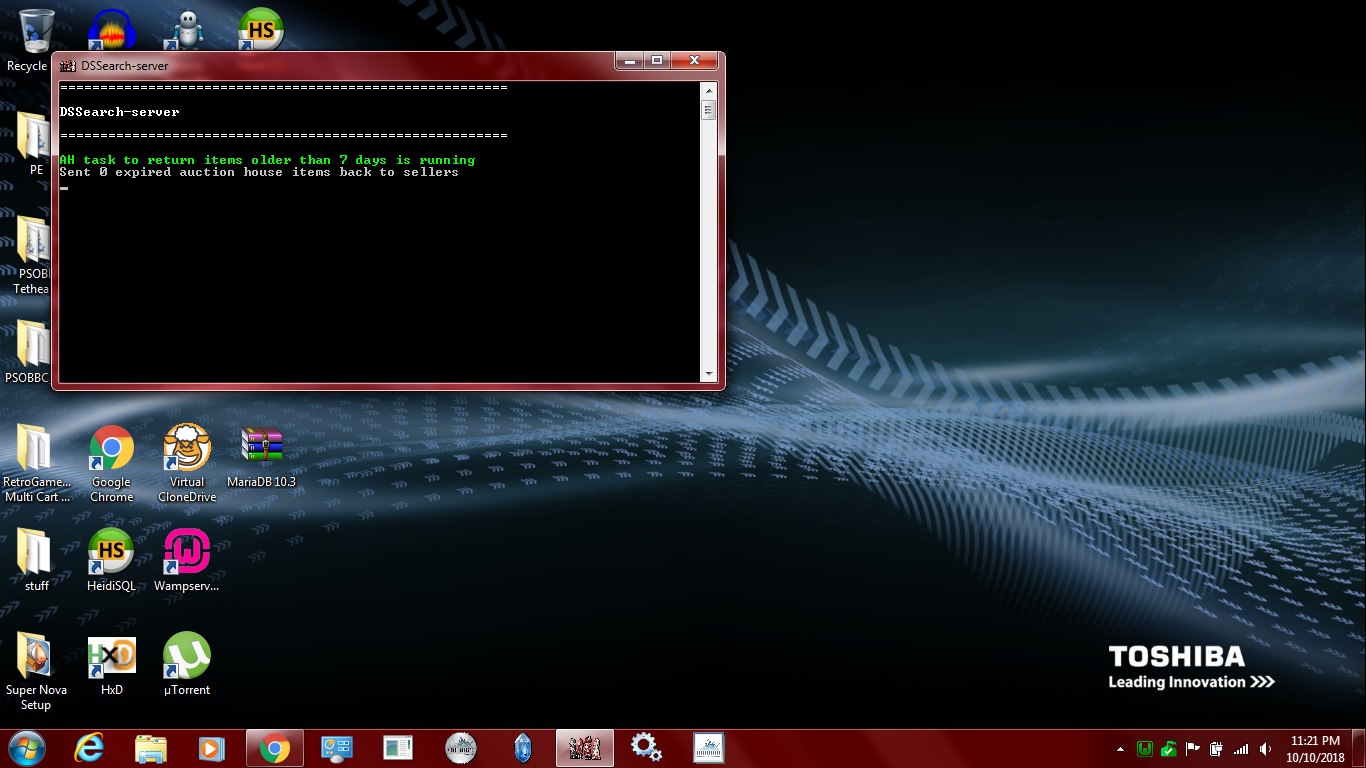The image size is (1366, 768).
Task: Select the RetroGame Multi Cart folder
Action: pos(36,449)
